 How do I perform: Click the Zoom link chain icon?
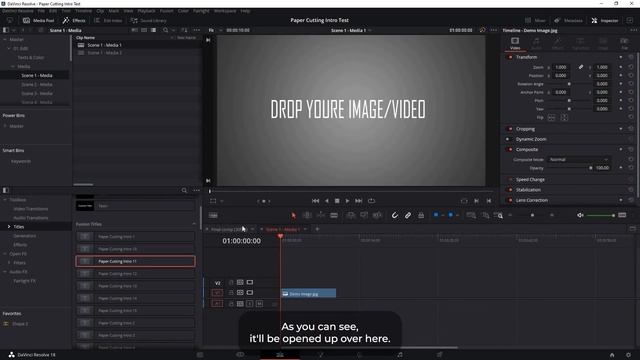pos(581,67)
